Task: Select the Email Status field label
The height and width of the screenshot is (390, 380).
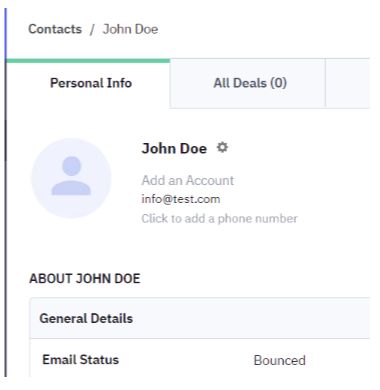Action: [x=81, y=360]
